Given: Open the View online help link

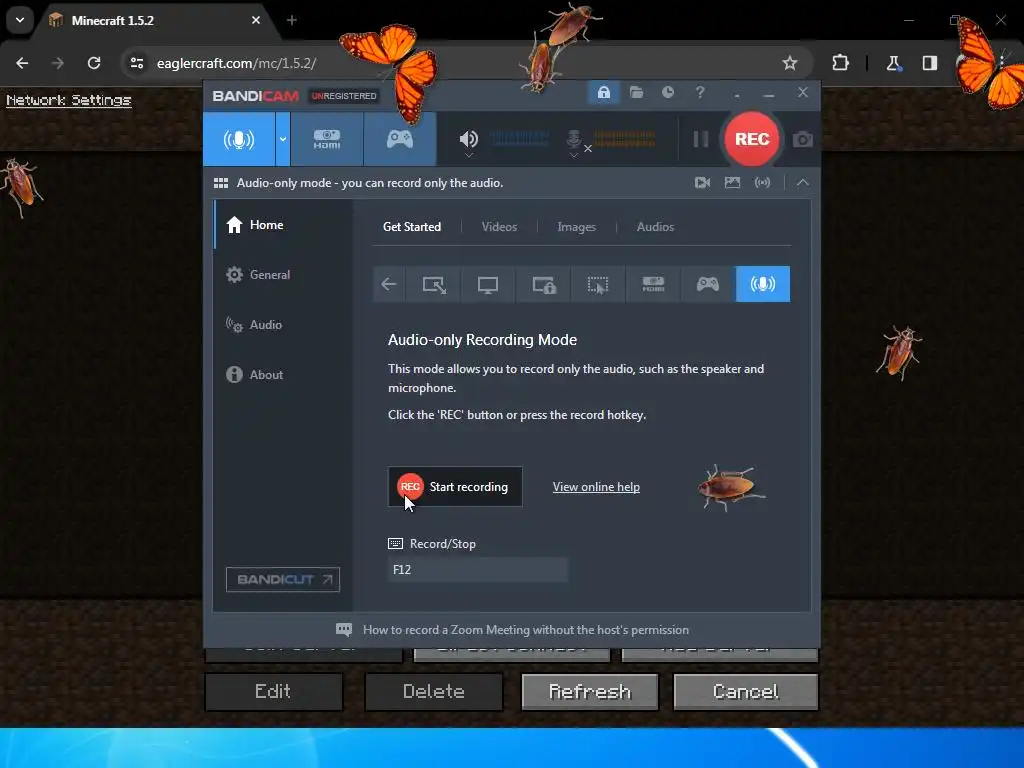Looking at the screenshot, I should coord(596,487).
